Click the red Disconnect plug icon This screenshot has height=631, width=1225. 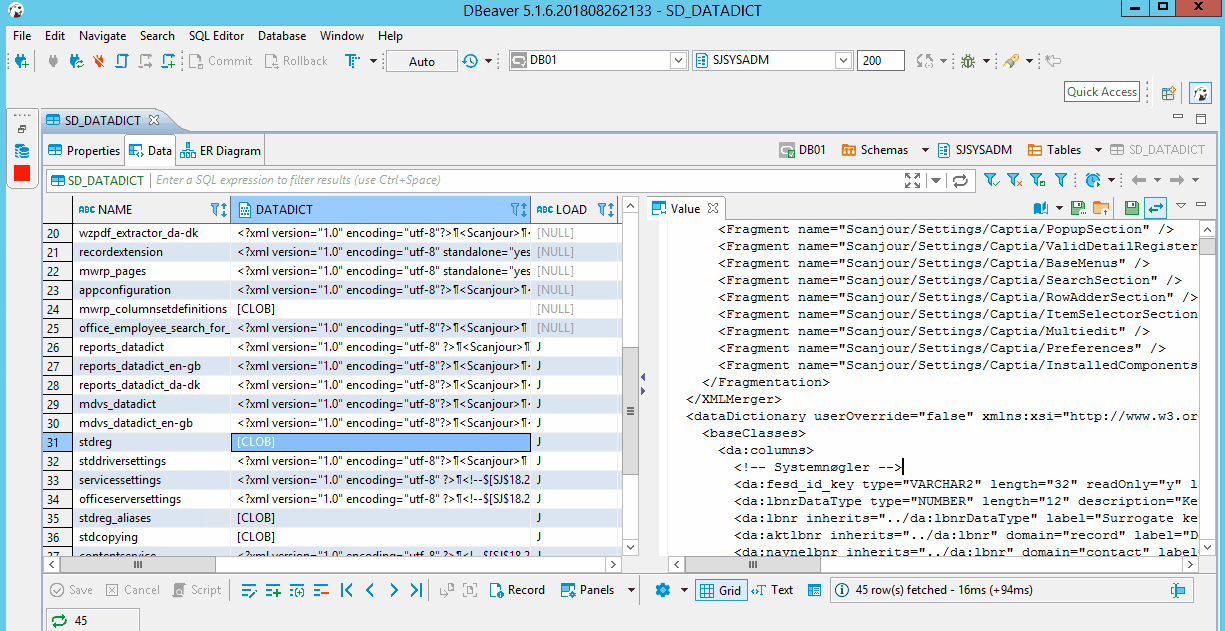tap(98, 61)
